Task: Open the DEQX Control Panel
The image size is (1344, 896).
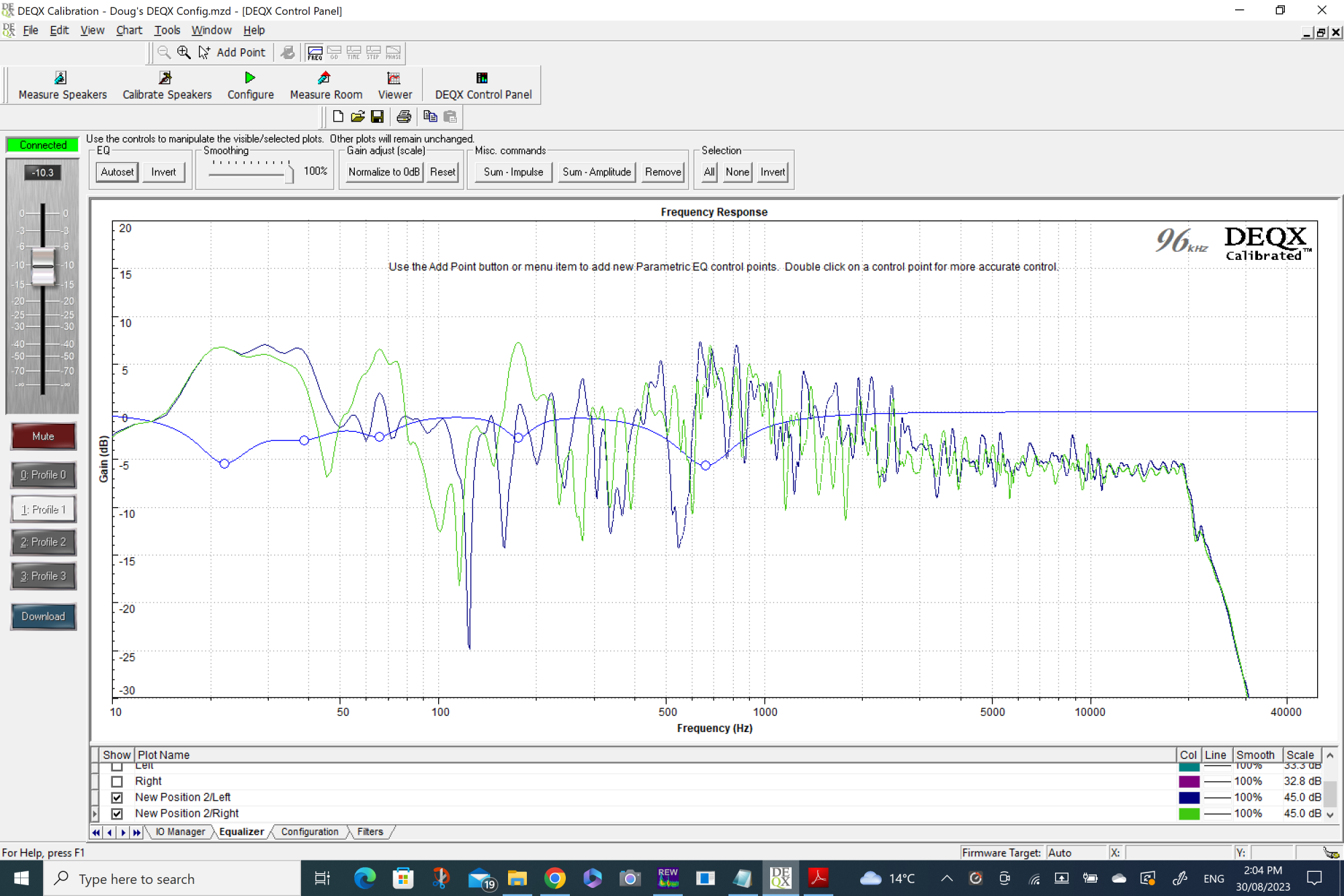Action: [x=483, y=85]
